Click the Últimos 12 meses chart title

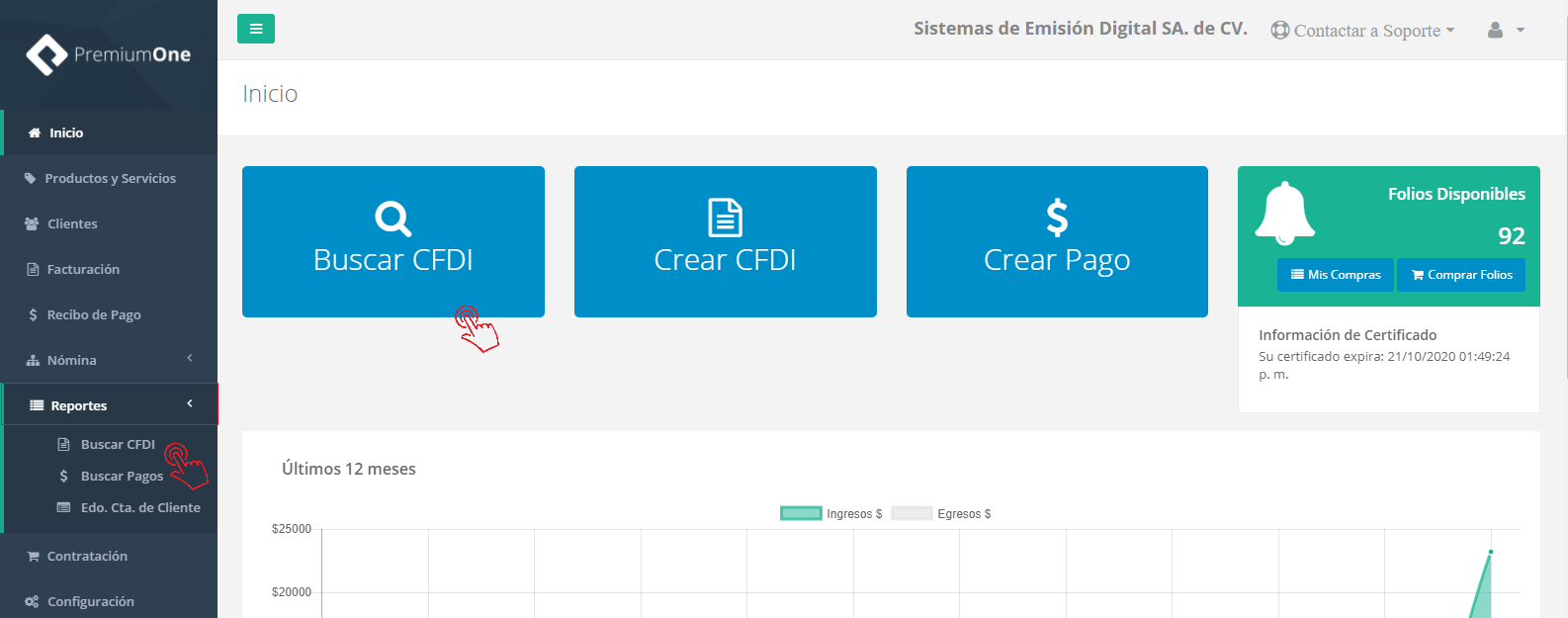[349, 469]
